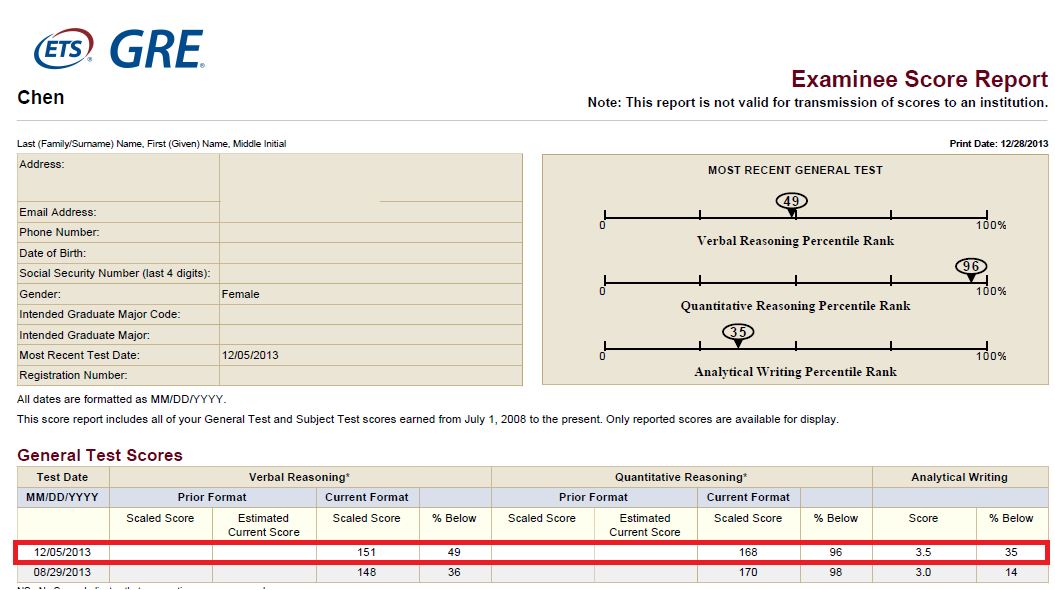Click the Analytical Writing Percentile Rank caption
Image resolution: width=1055 pixels, height=590 pixels.
click(x=795, y=372)
